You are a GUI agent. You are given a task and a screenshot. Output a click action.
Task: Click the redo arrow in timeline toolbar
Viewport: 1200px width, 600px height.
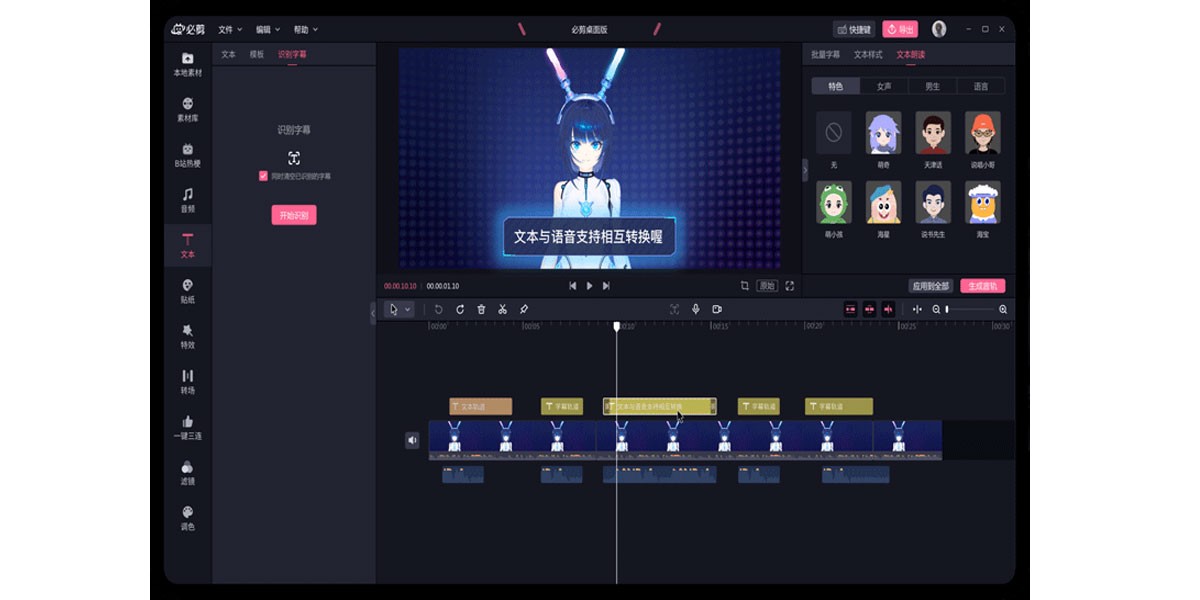click(460, 310)
